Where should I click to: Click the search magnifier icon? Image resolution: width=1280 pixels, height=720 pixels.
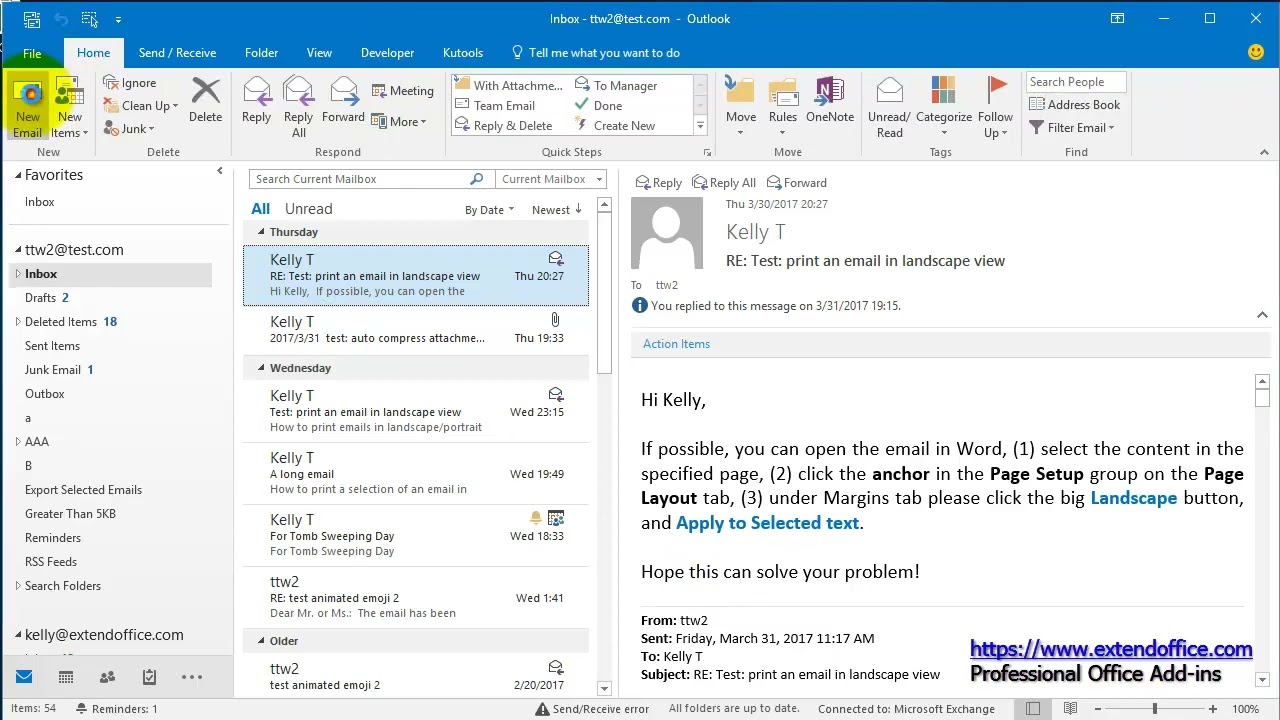[477, 179]
